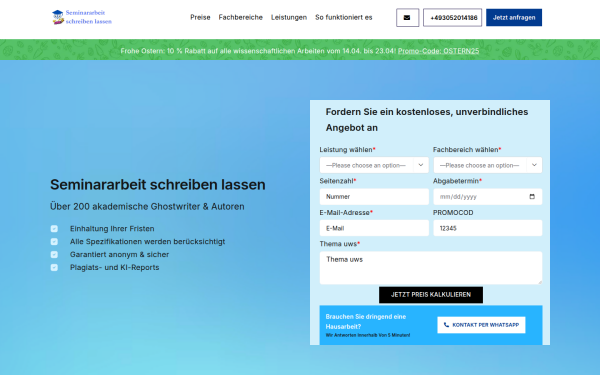
Task: Click Jetzt Preis Kalkulieren button
Action: tap(431, 295)
